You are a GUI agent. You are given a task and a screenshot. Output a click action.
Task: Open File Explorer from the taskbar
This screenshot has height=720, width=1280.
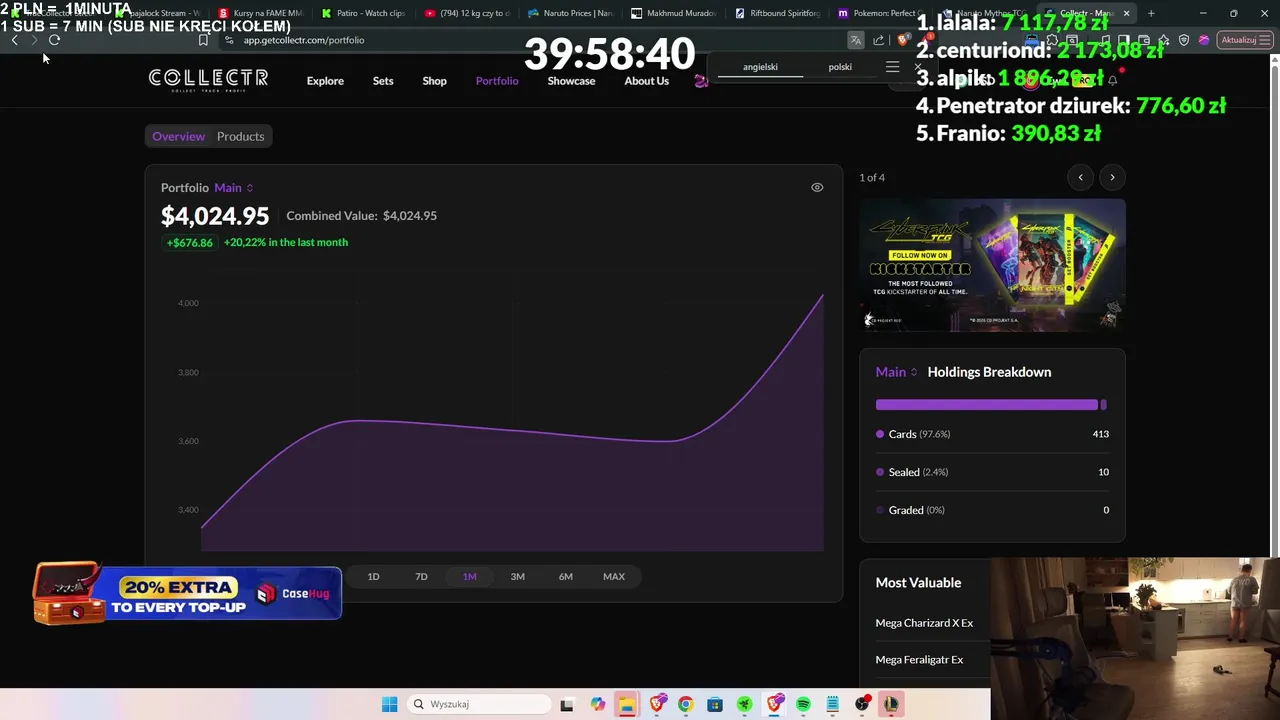[626, 704]
